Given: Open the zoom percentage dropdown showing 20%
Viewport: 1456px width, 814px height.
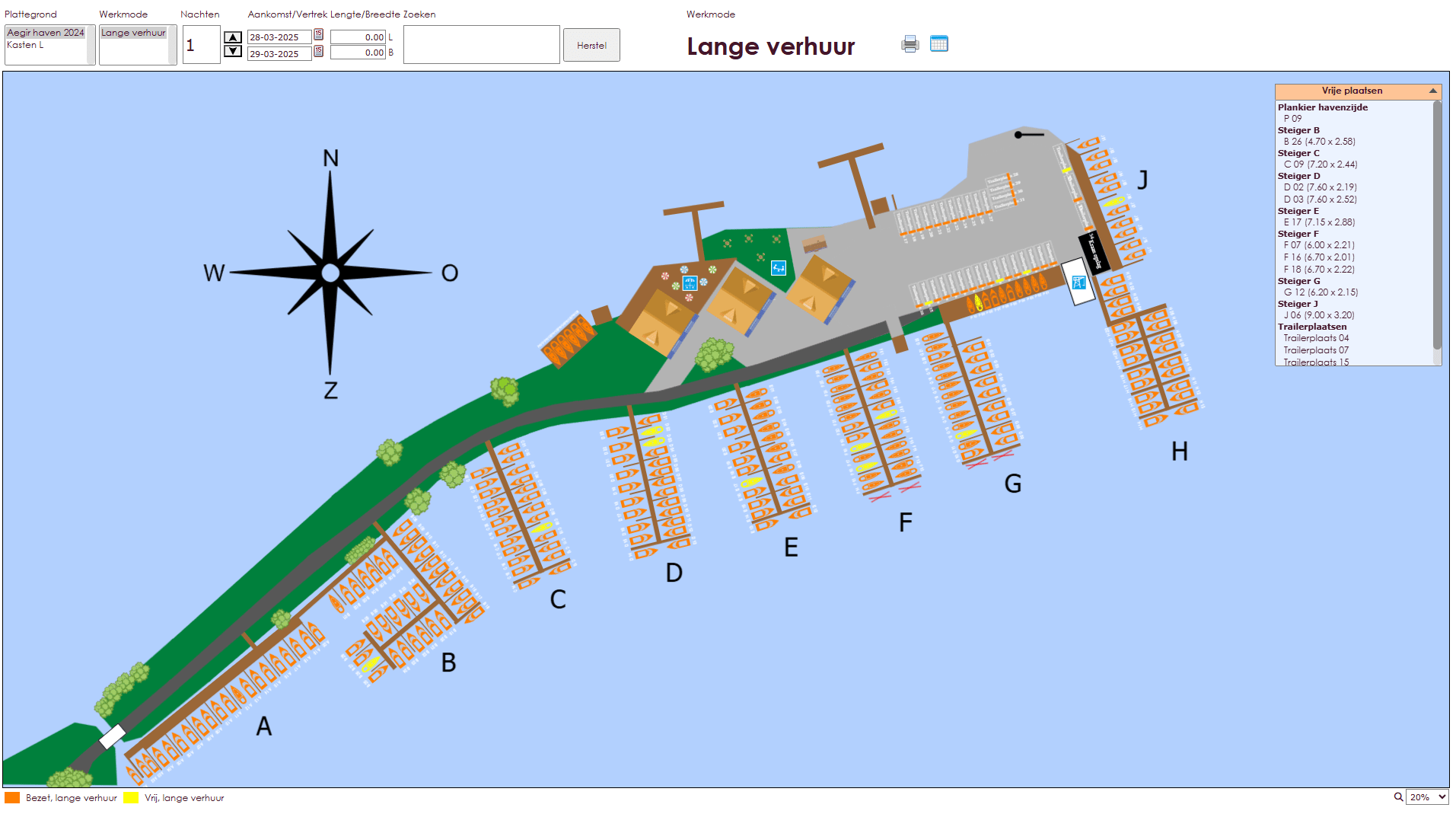Looking at the screenshot, I should pos(1426,797).
